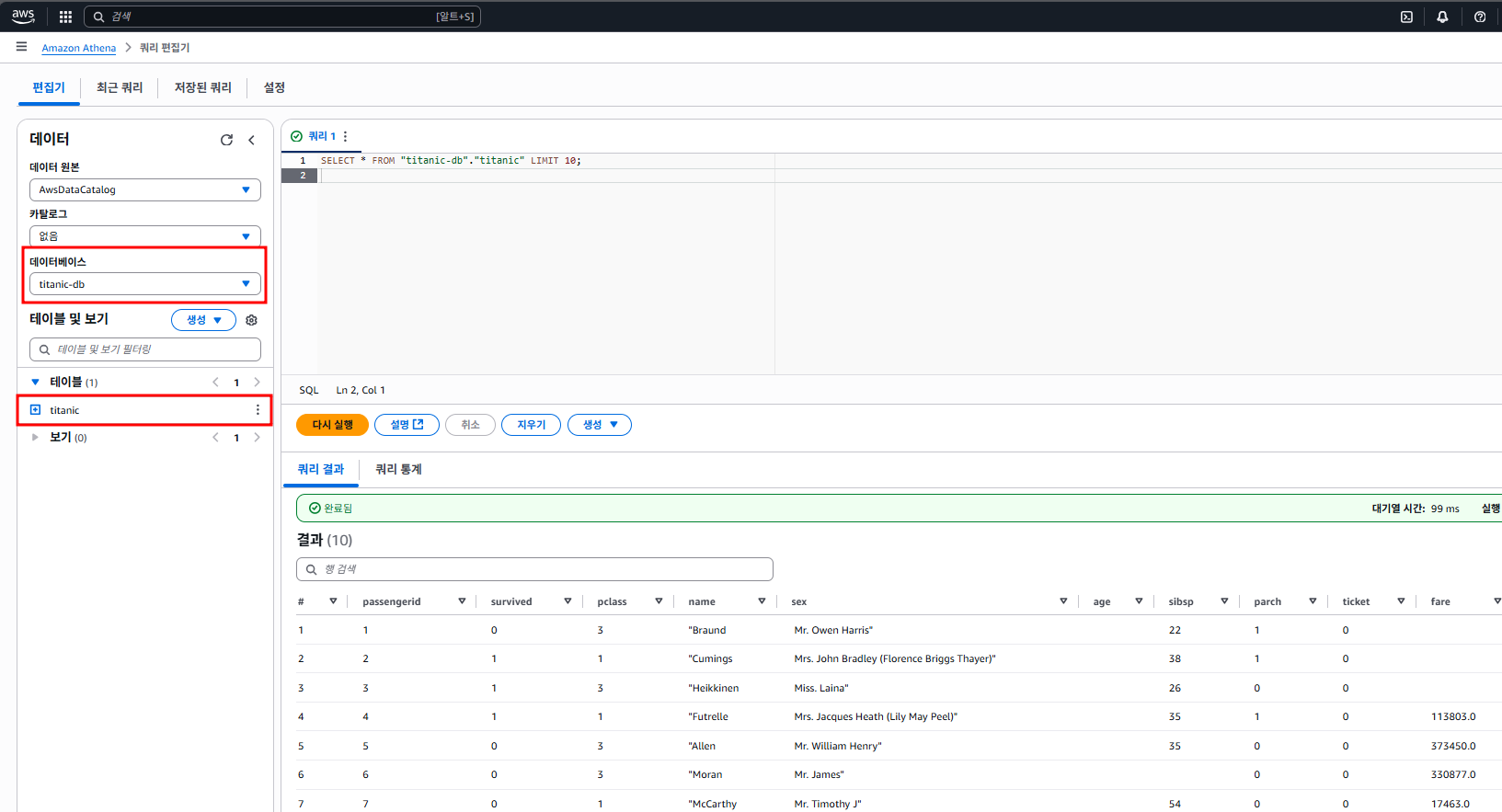Switch to the Settings tab
The height and width of the screenshot is (812, 1502).
(x=274, y=87)
